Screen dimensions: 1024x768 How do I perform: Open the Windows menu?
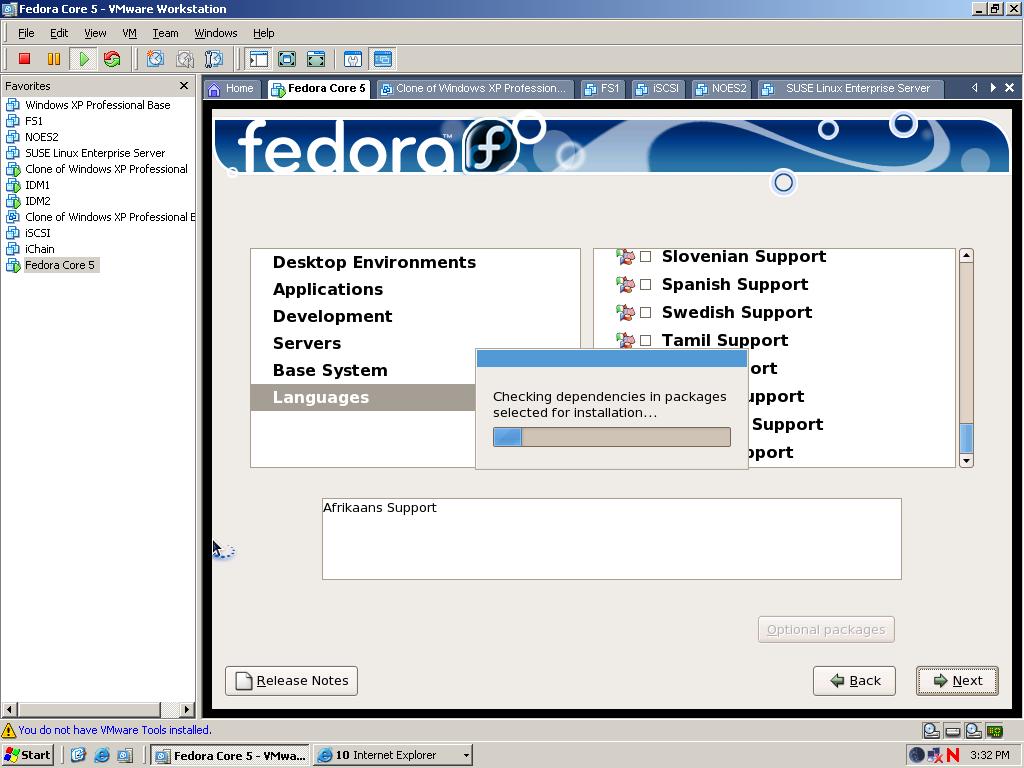[216, 33]
